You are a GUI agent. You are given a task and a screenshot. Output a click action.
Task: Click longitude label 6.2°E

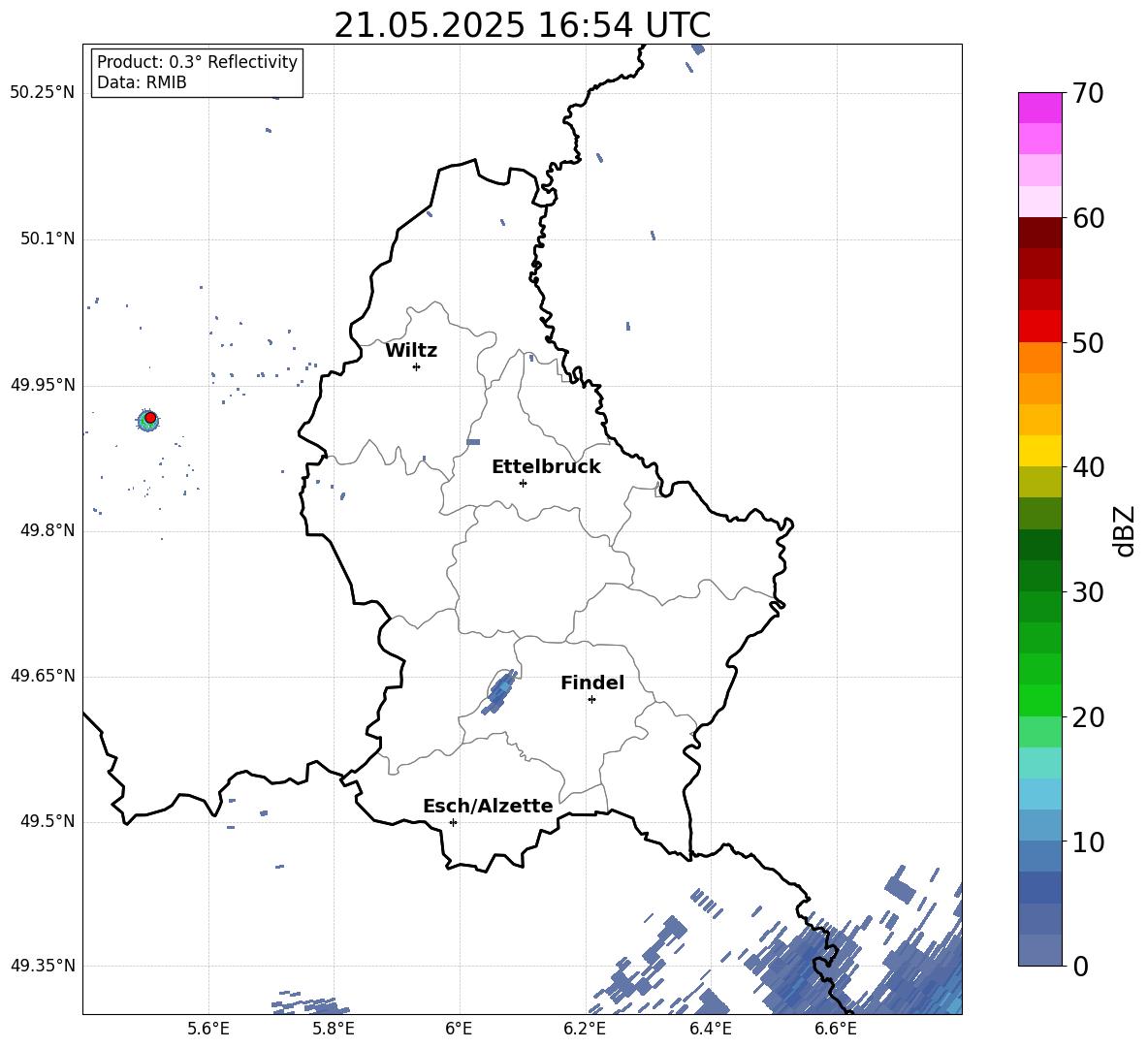click(585, 1030)
